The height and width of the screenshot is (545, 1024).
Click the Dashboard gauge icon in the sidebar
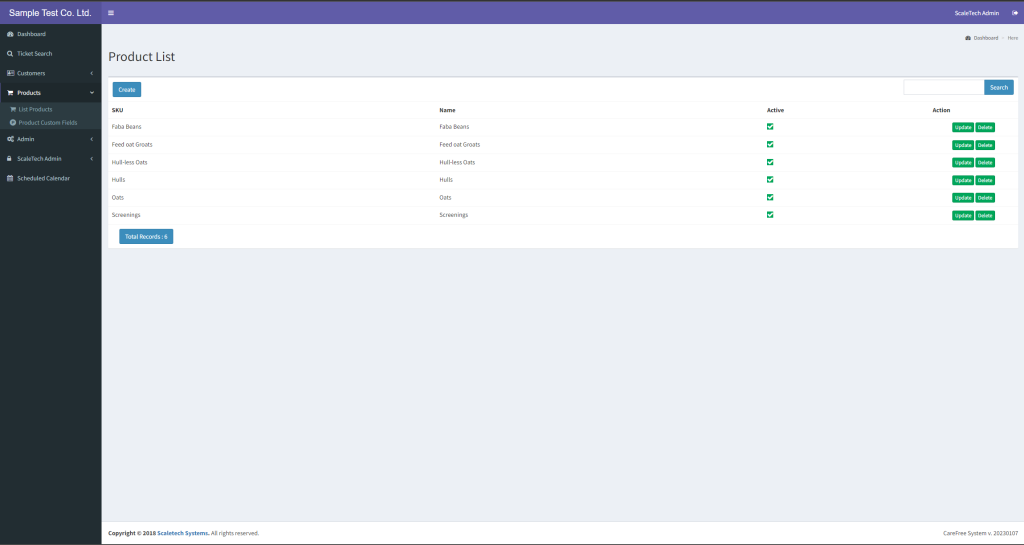pos(10,34)
